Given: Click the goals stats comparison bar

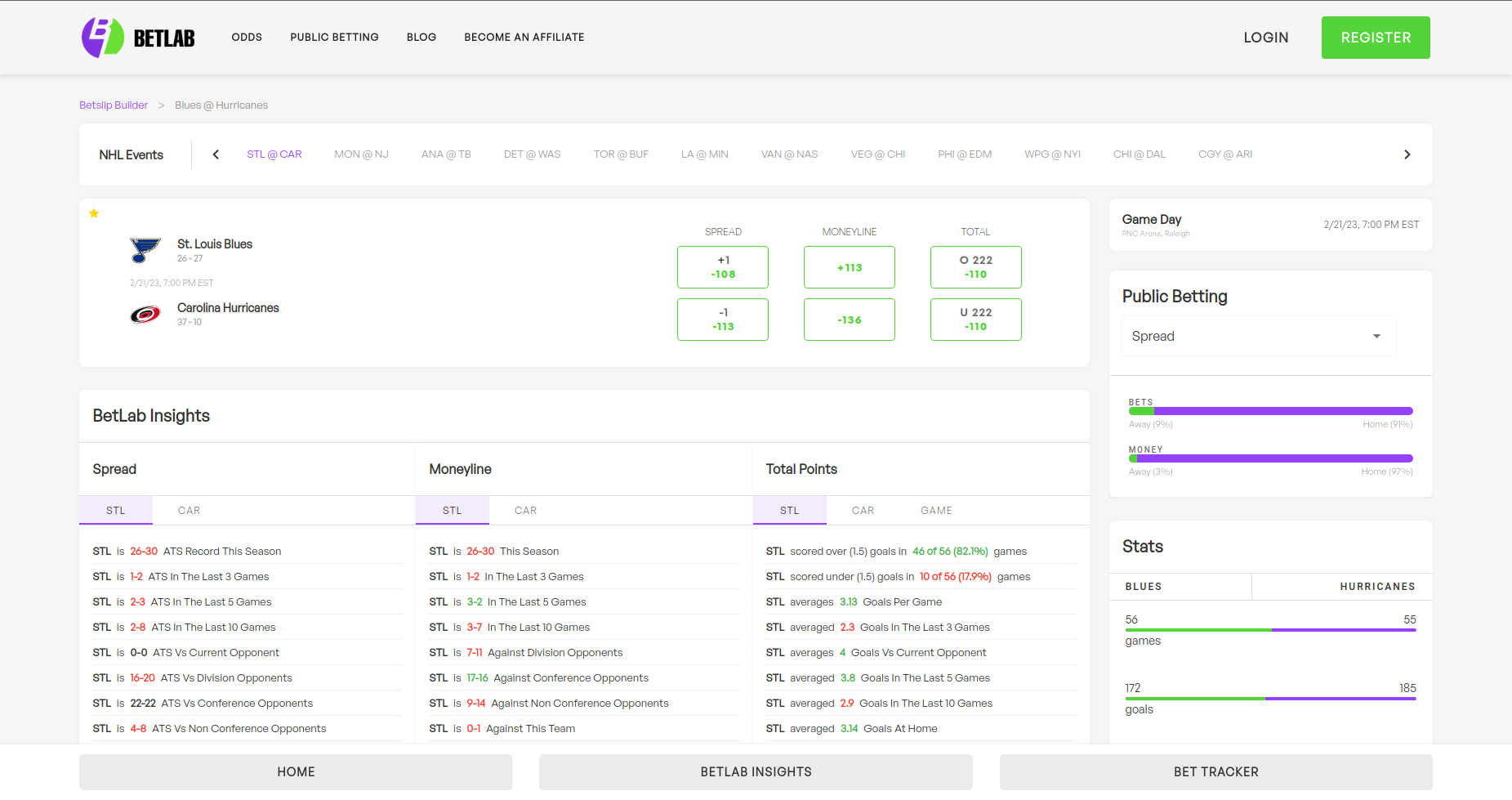Looking at the screenshot, I should [x=1270, y=699].
